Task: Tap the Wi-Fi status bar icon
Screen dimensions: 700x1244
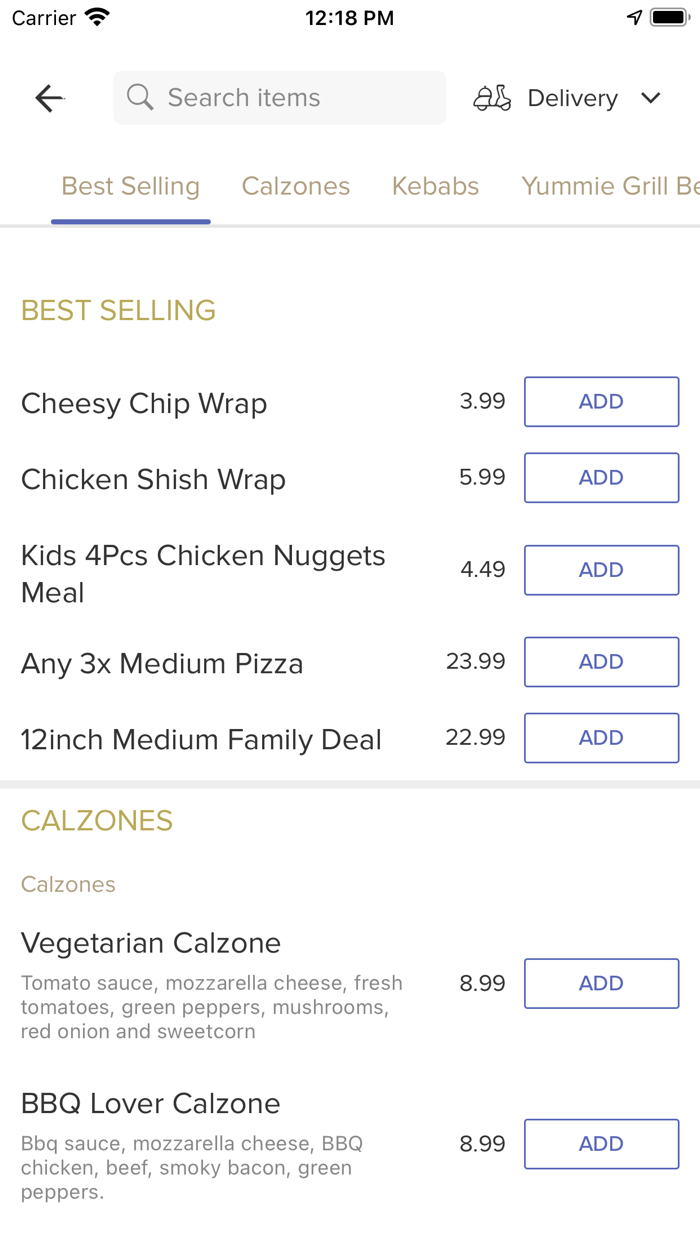Action: [x=98, y=18]
